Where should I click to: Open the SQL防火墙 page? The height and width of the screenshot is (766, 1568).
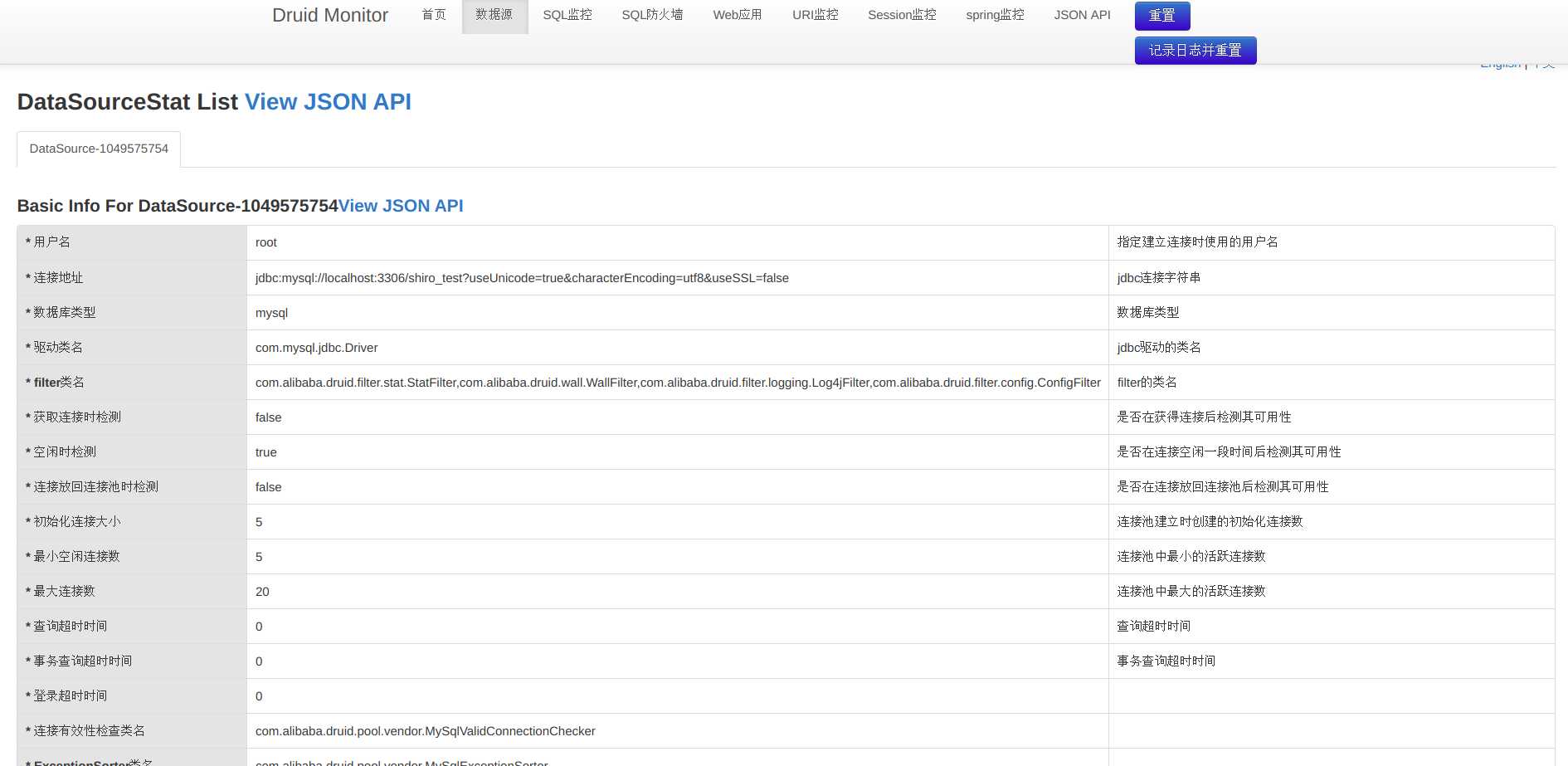[652, 15]
